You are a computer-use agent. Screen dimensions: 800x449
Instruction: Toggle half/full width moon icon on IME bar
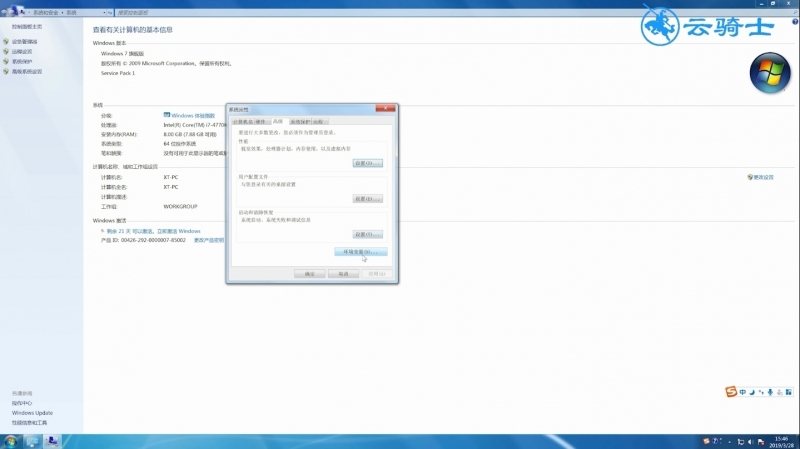(752, 392)
